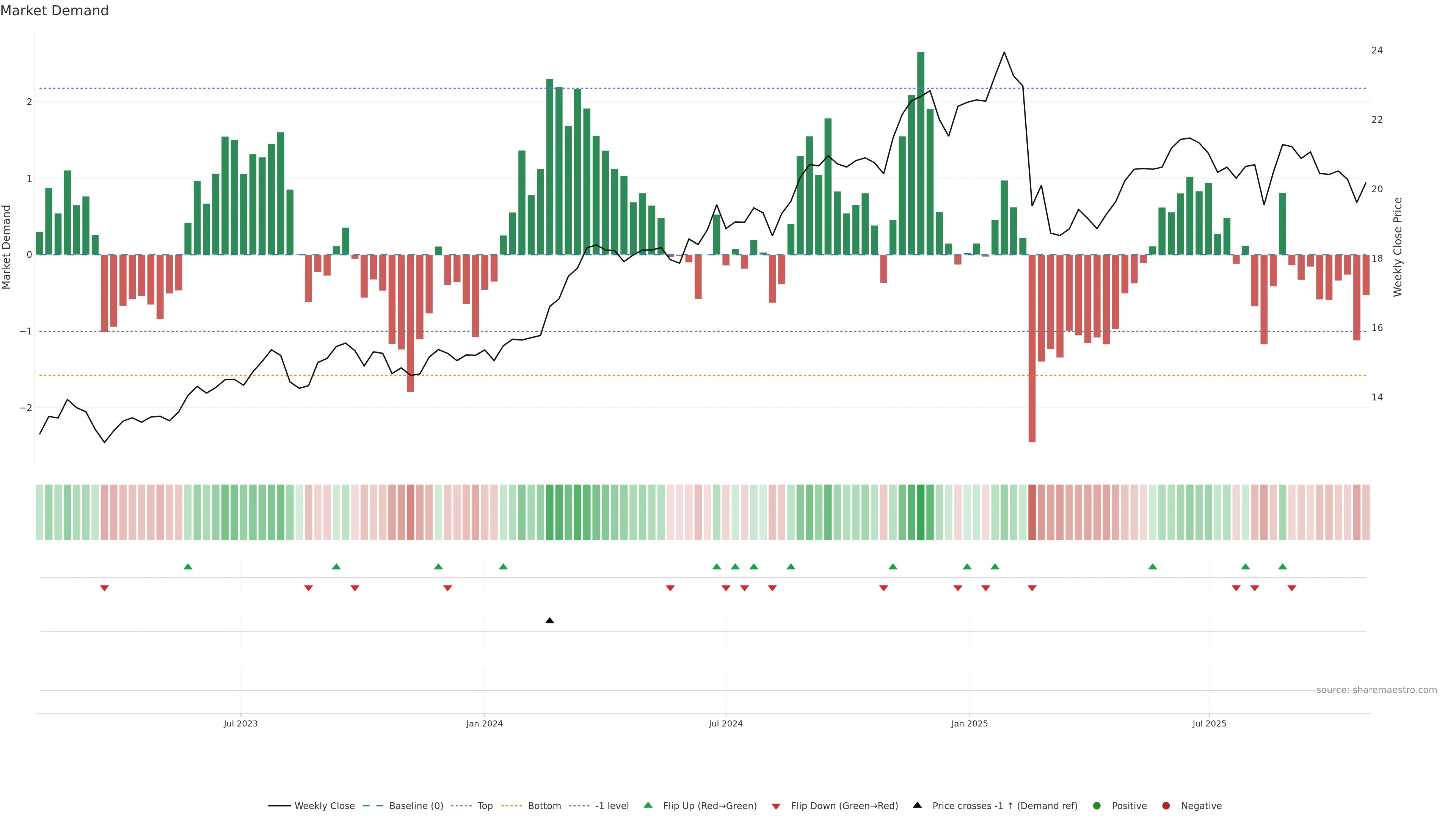Click the green Positive legend dot
Image resolution: width=1456 pixels, height=819 pixels.
point(1097,806)
